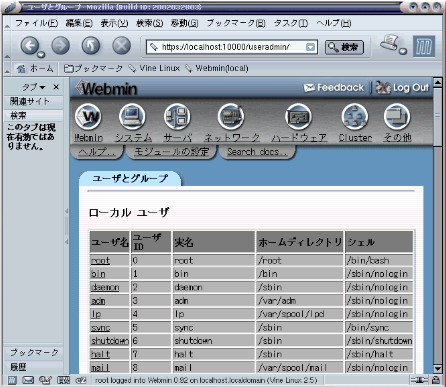Reload the page with the Reload button
Image resolution: width=446 pixels, height=387 pixels.
click(91, 46)
